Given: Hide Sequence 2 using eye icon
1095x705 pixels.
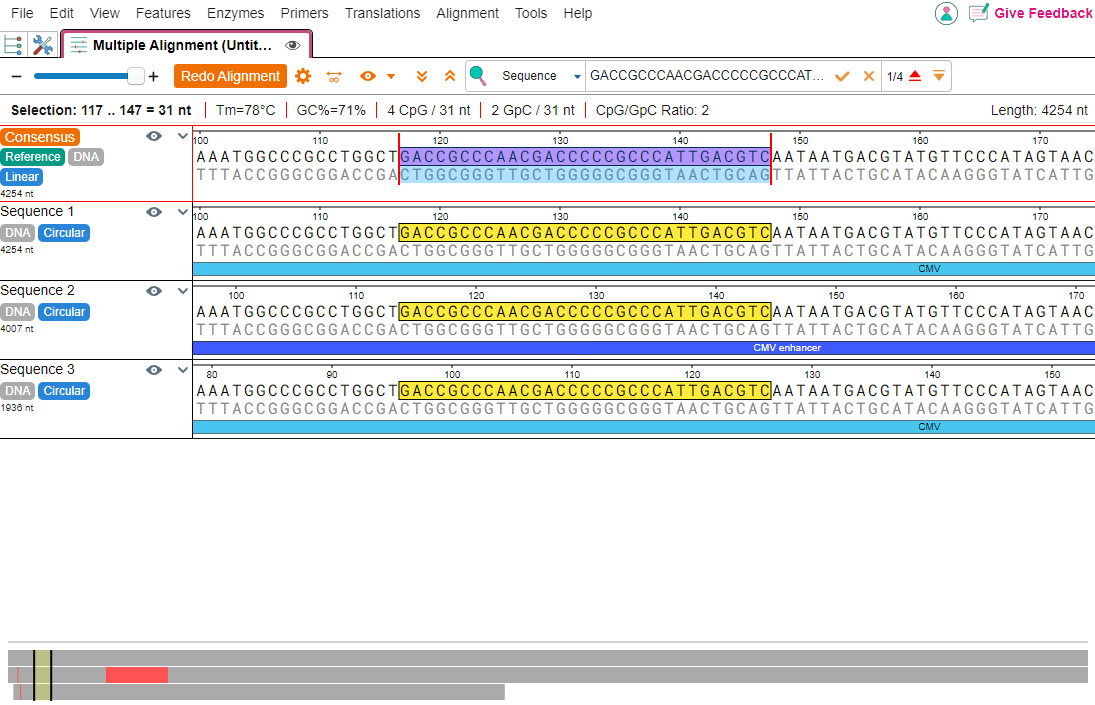Looking at the screenshot, I should point(154,290).
